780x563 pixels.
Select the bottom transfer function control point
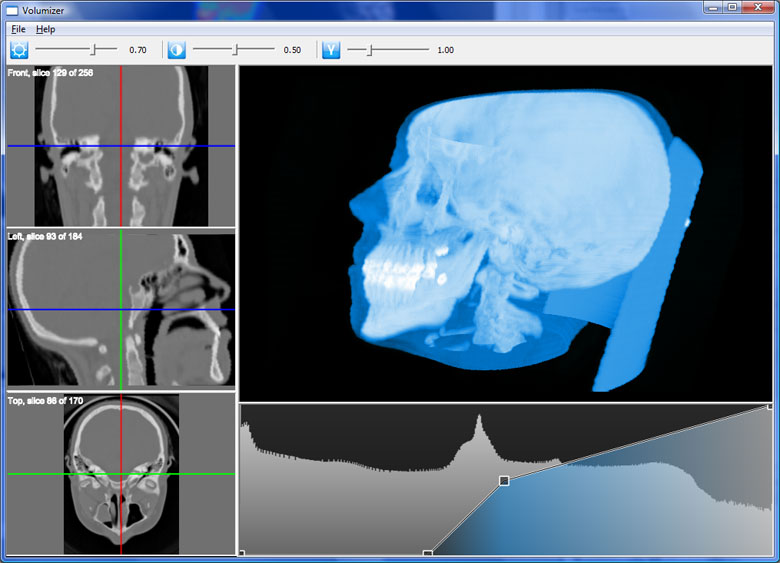[x=428, y=553]
